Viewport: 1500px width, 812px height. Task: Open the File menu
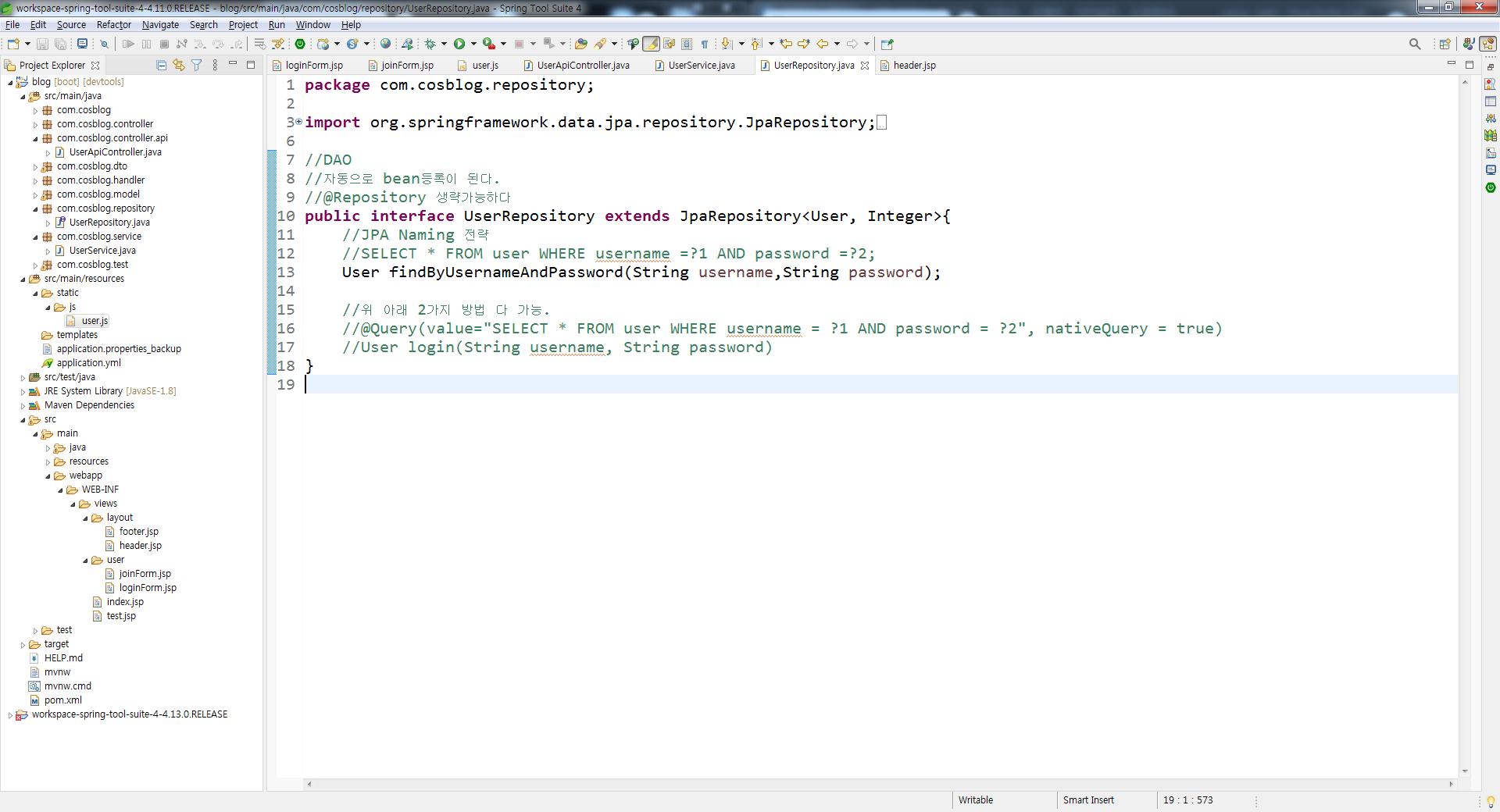pyautogui.click(x=12, y=25)
